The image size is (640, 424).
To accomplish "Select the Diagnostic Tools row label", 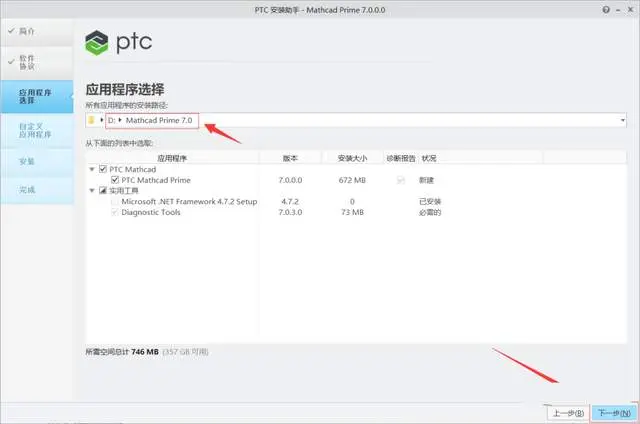I will click(x=151, y=212).
